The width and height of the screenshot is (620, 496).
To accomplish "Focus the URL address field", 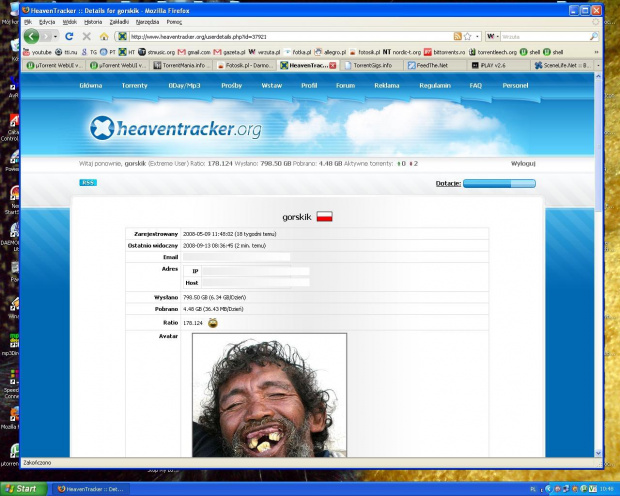I will (291, 36).
